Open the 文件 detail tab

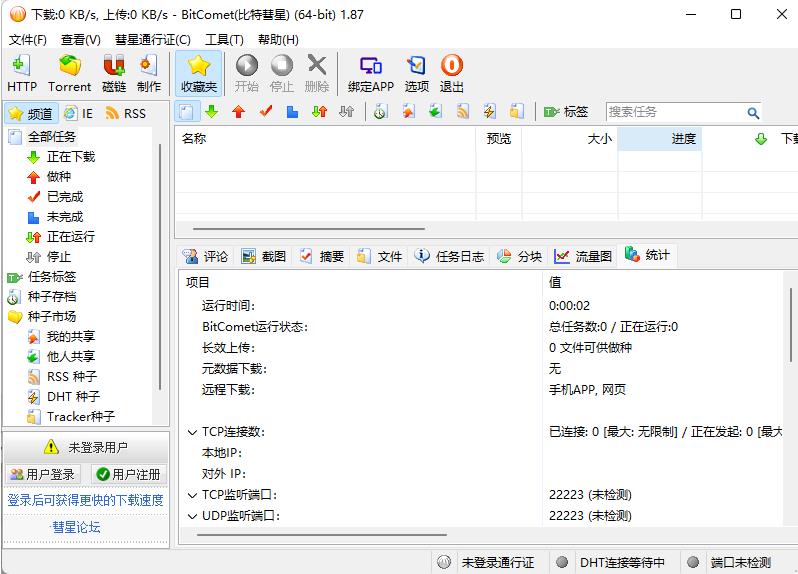pyautogui.click(x=380, y=256)
